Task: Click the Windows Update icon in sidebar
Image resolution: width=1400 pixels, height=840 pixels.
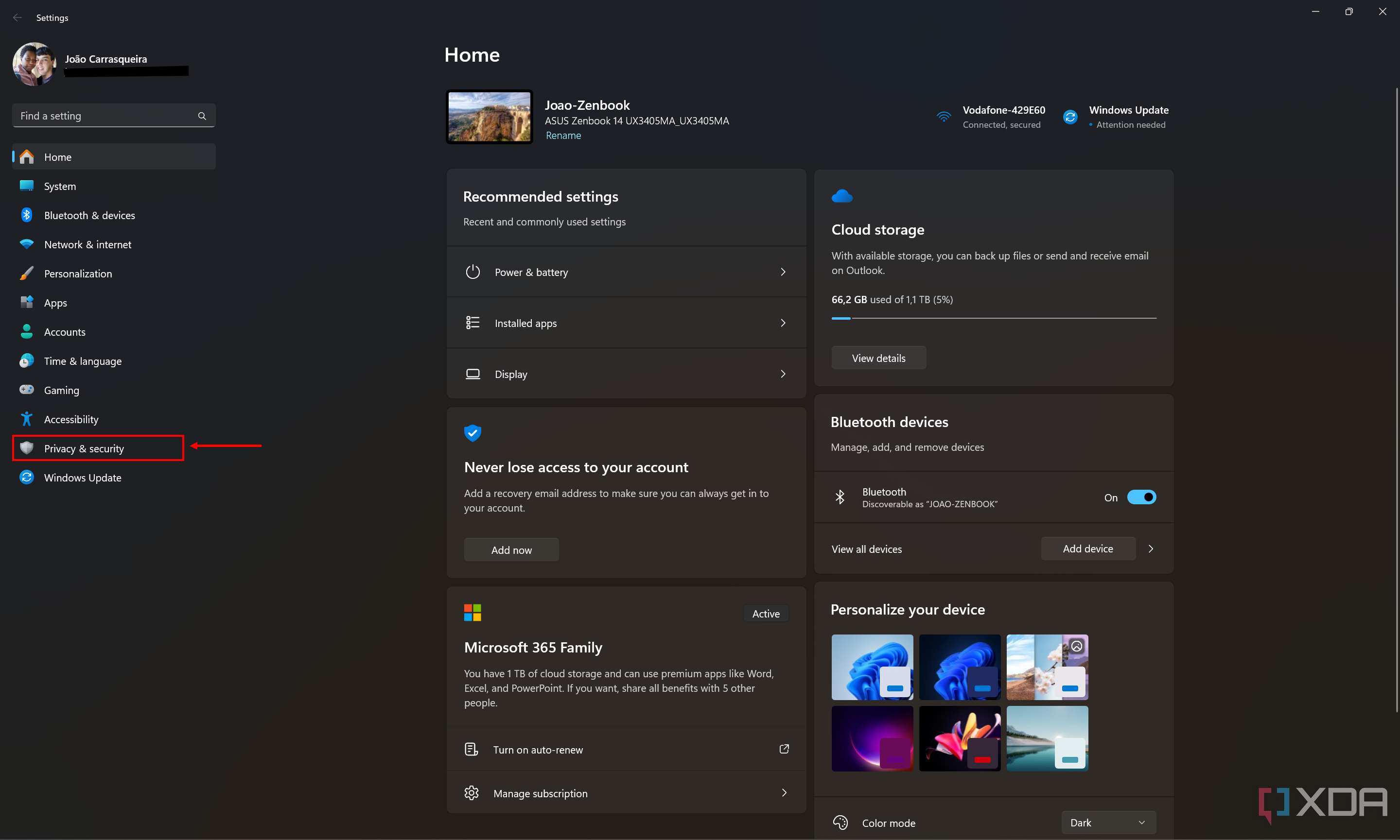Action: pyautogui.click(x=26, y=477)
